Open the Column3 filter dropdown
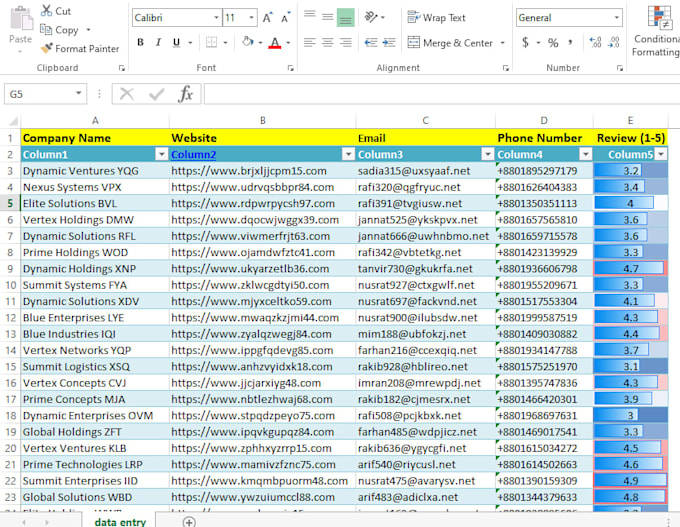Viewport: 680px width, 527px height. coord(487,154)
